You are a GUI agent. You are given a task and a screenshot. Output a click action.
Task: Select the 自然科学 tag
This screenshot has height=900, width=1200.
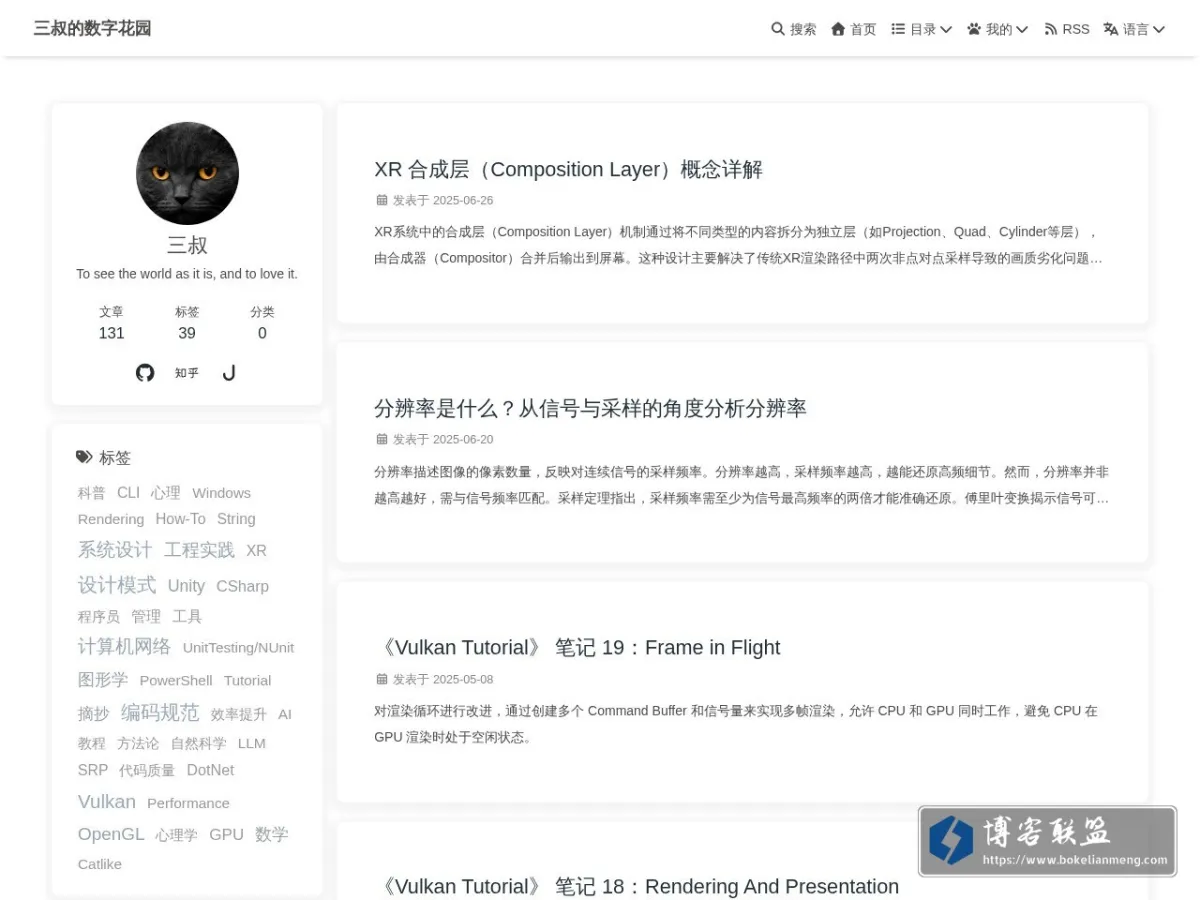click(198, 743)
